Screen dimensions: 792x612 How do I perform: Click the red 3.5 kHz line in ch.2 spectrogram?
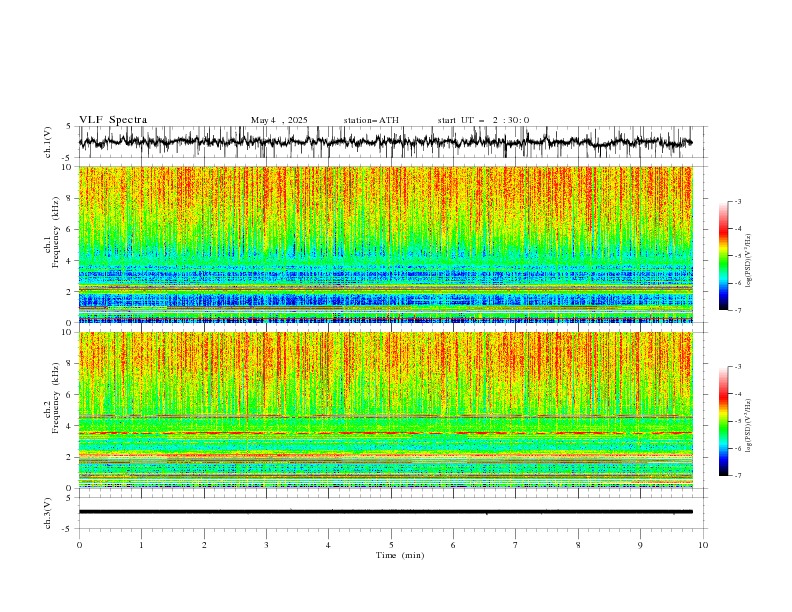click(x=385, y=433)
